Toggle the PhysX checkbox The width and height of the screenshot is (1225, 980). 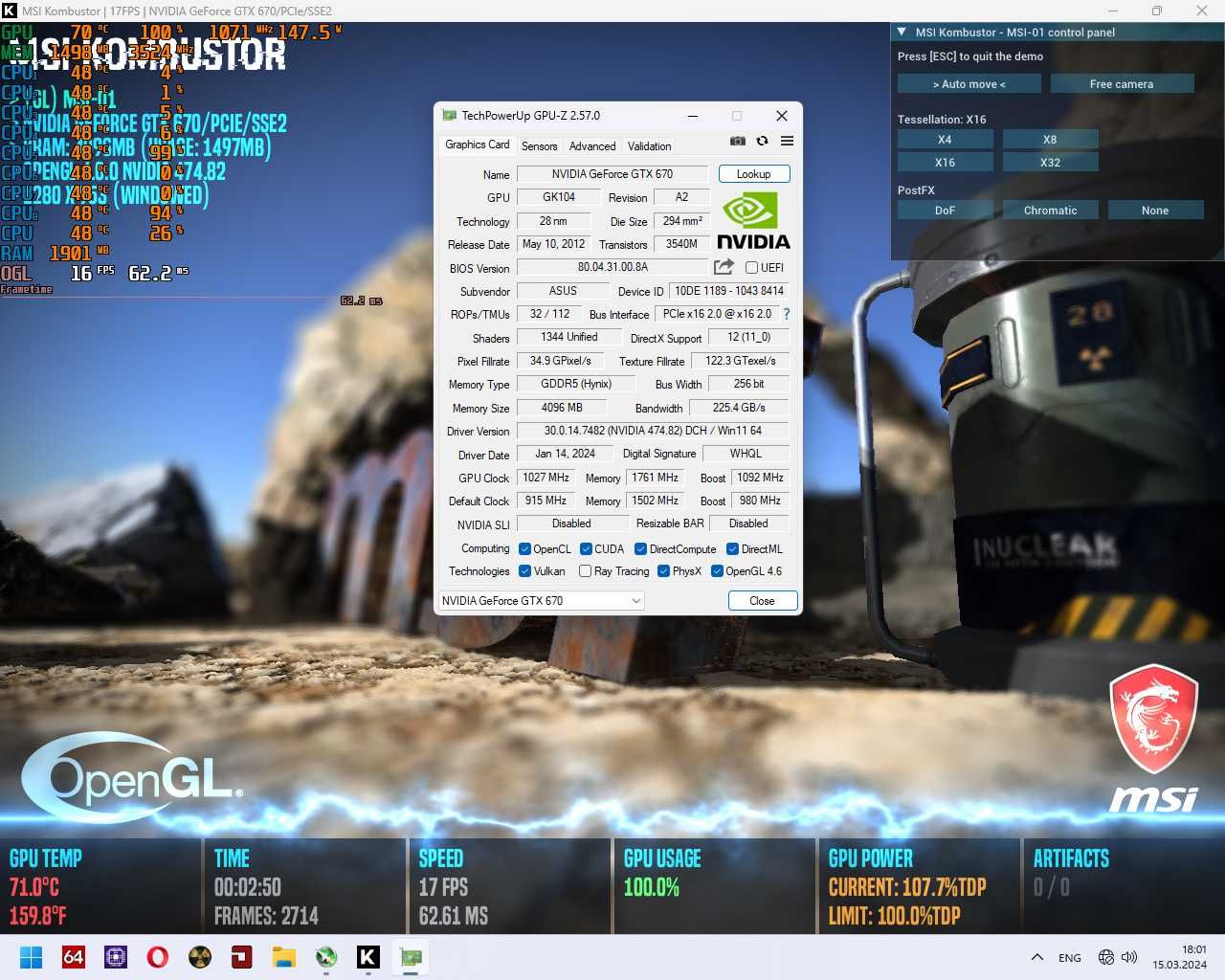[663, 571]
